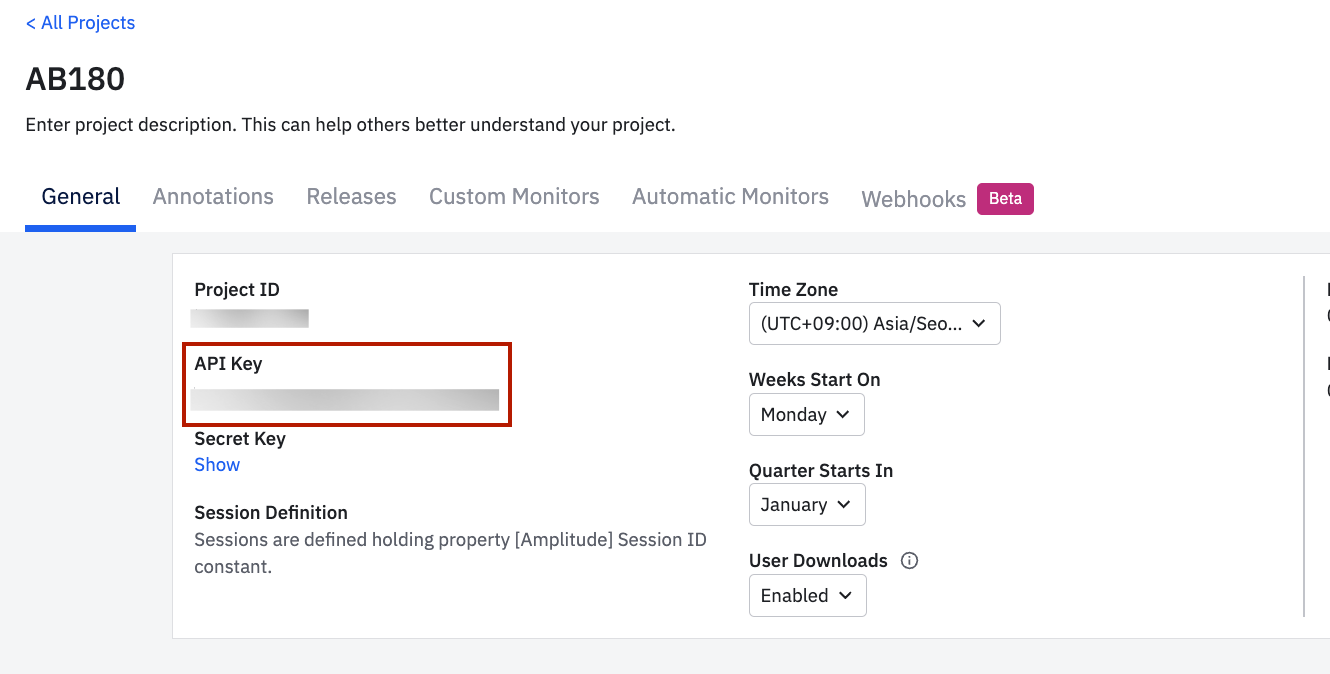Switch to the Annotations tab

[x=213, y=197]
